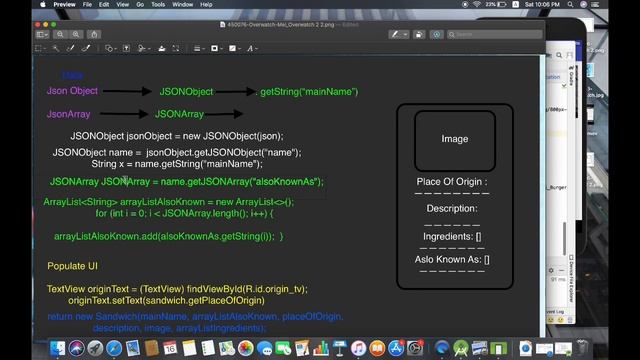Select the Text box tool
Image resolution: width=640 pixels, height=360 pixels.
click(127, 49)
